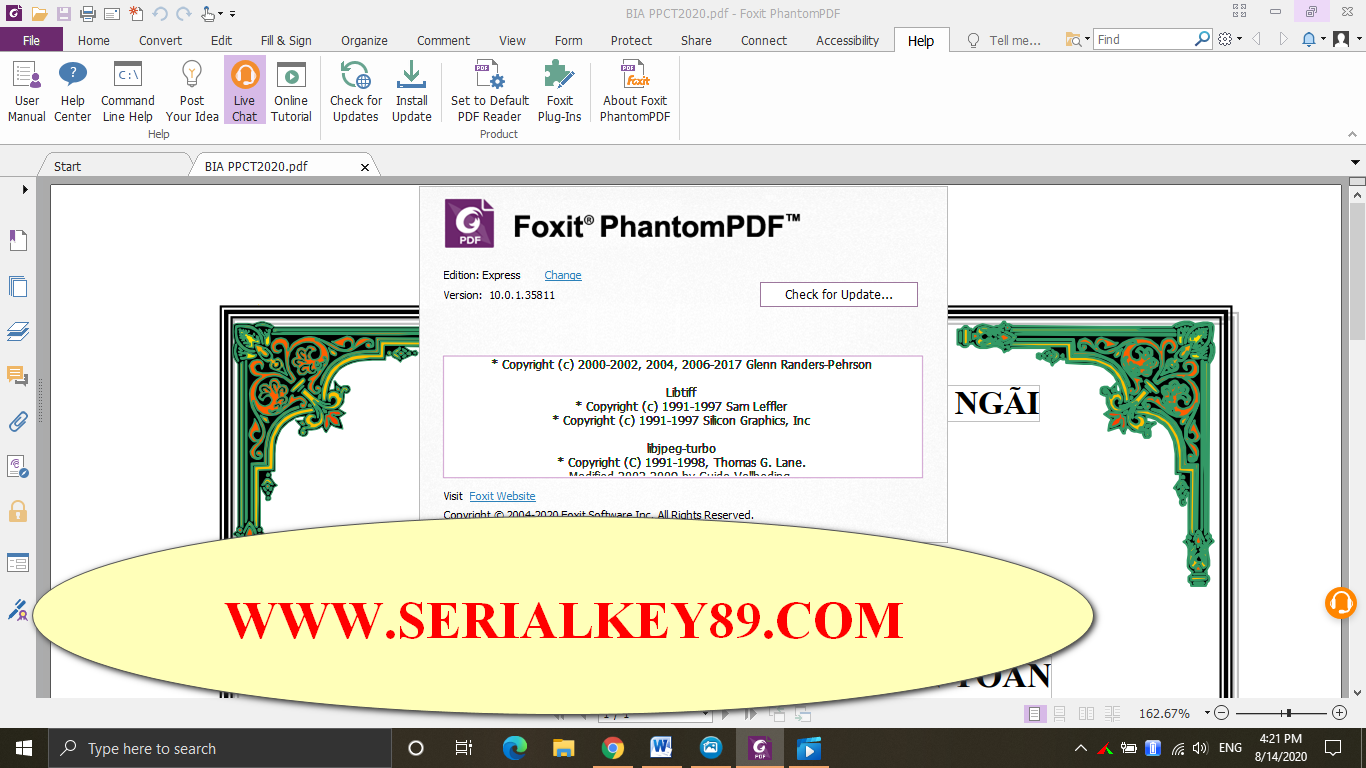This screenshot has height=768, width=1366.
Task: Enable facing pages view mode
Action: [x=1086, y=714]
